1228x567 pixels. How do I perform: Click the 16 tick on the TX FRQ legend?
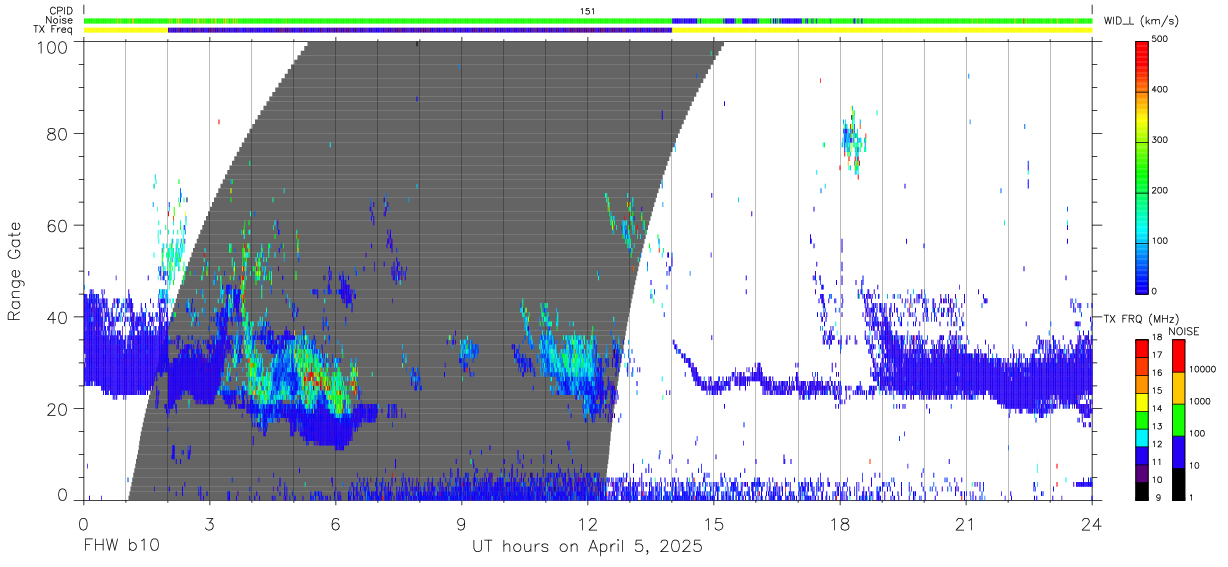click(x=1157, y=373)
